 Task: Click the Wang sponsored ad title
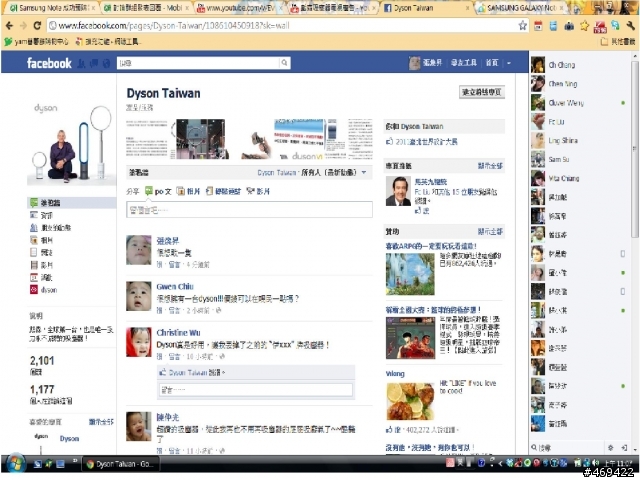(x=395, y=373)
